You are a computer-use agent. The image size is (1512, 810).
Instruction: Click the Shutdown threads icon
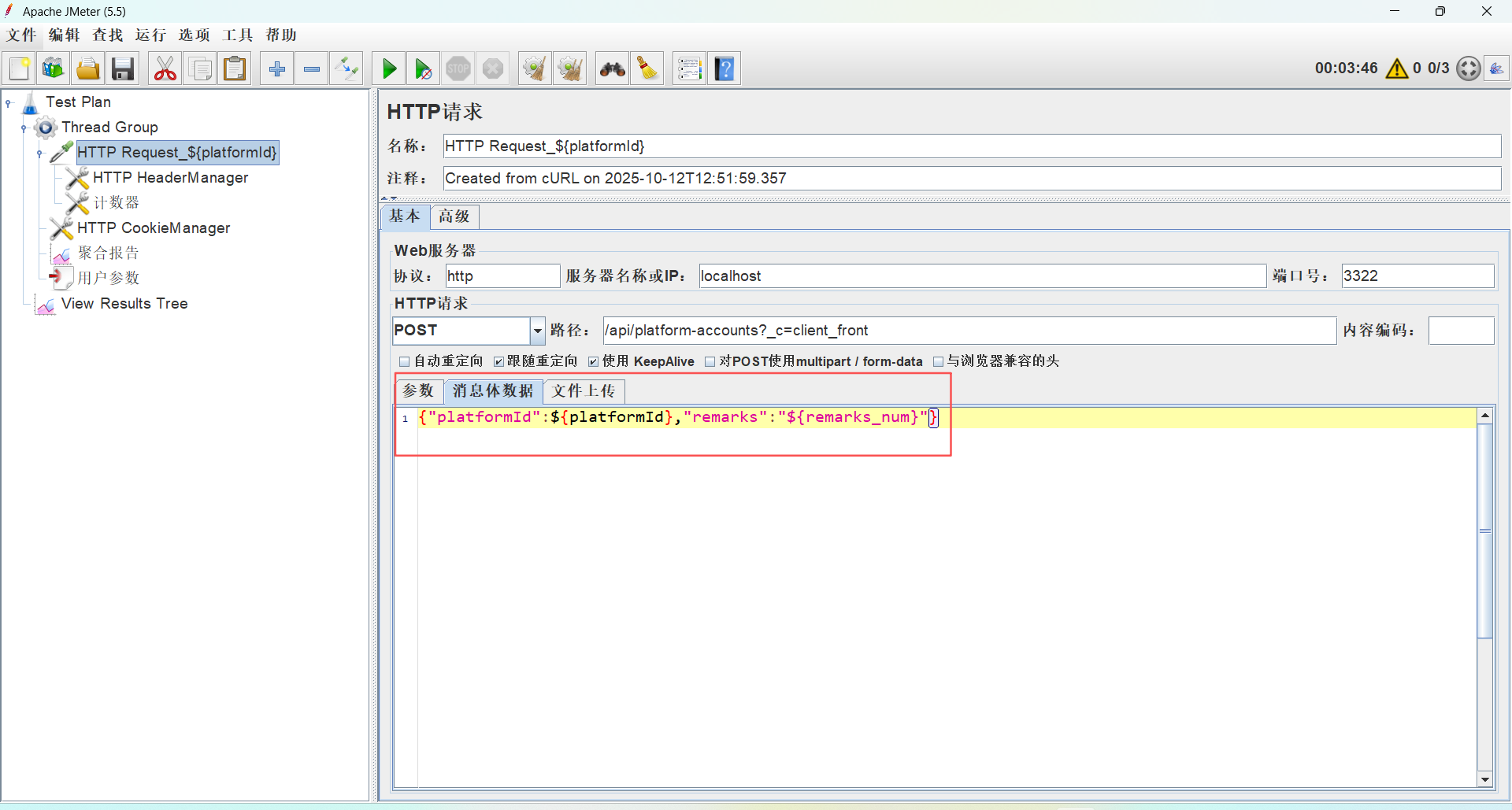point(493,68)
